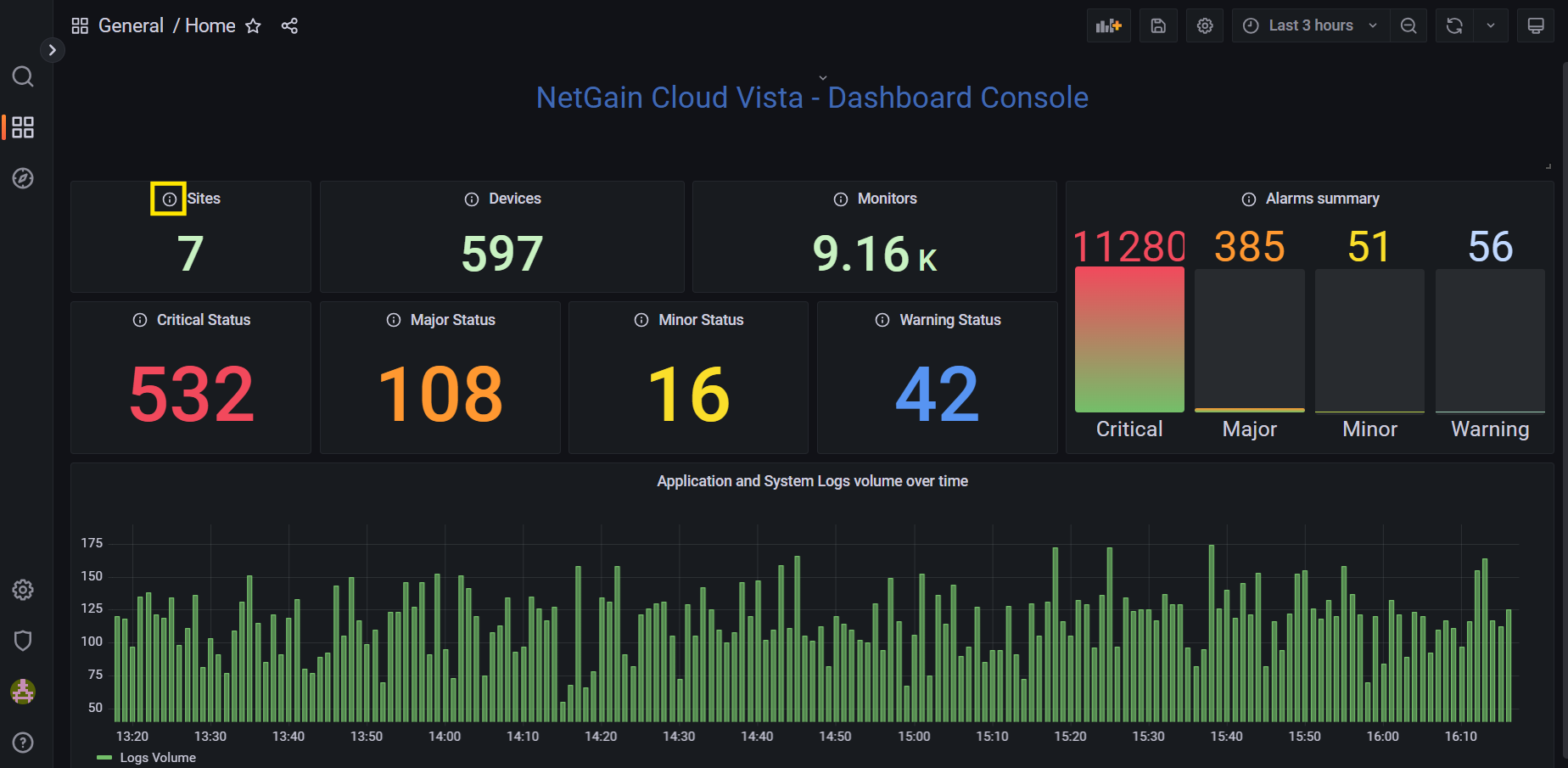Save the dashboard
This screenshot has width=1568, height=768.
[1158, 25]
